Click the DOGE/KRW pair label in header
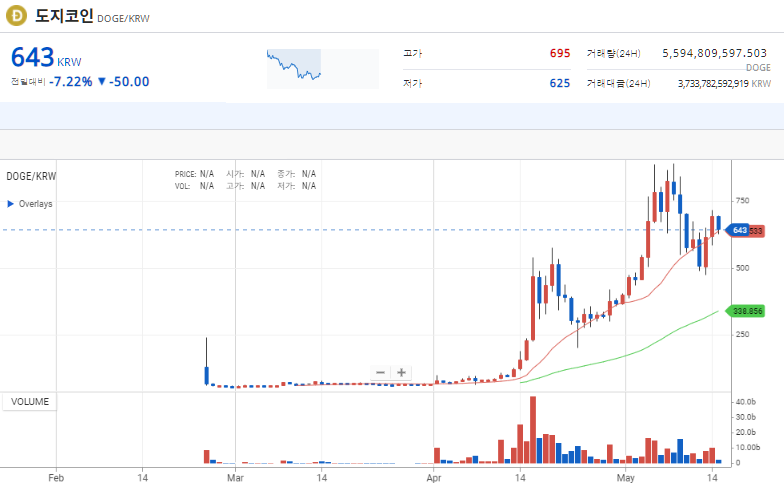This screenshot has width=784, height=487. point(123,18)
